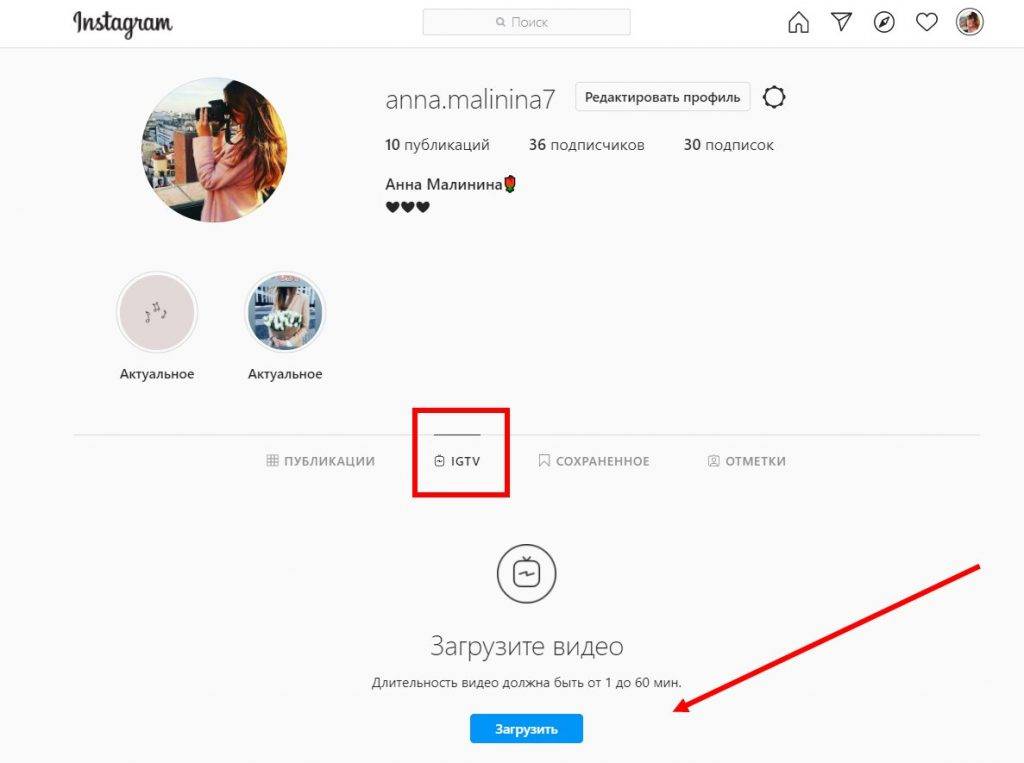The width and height of the screenshot is (1024, 763).
Task: Open Direct messages paper plane icon
Action: point(841,22)
